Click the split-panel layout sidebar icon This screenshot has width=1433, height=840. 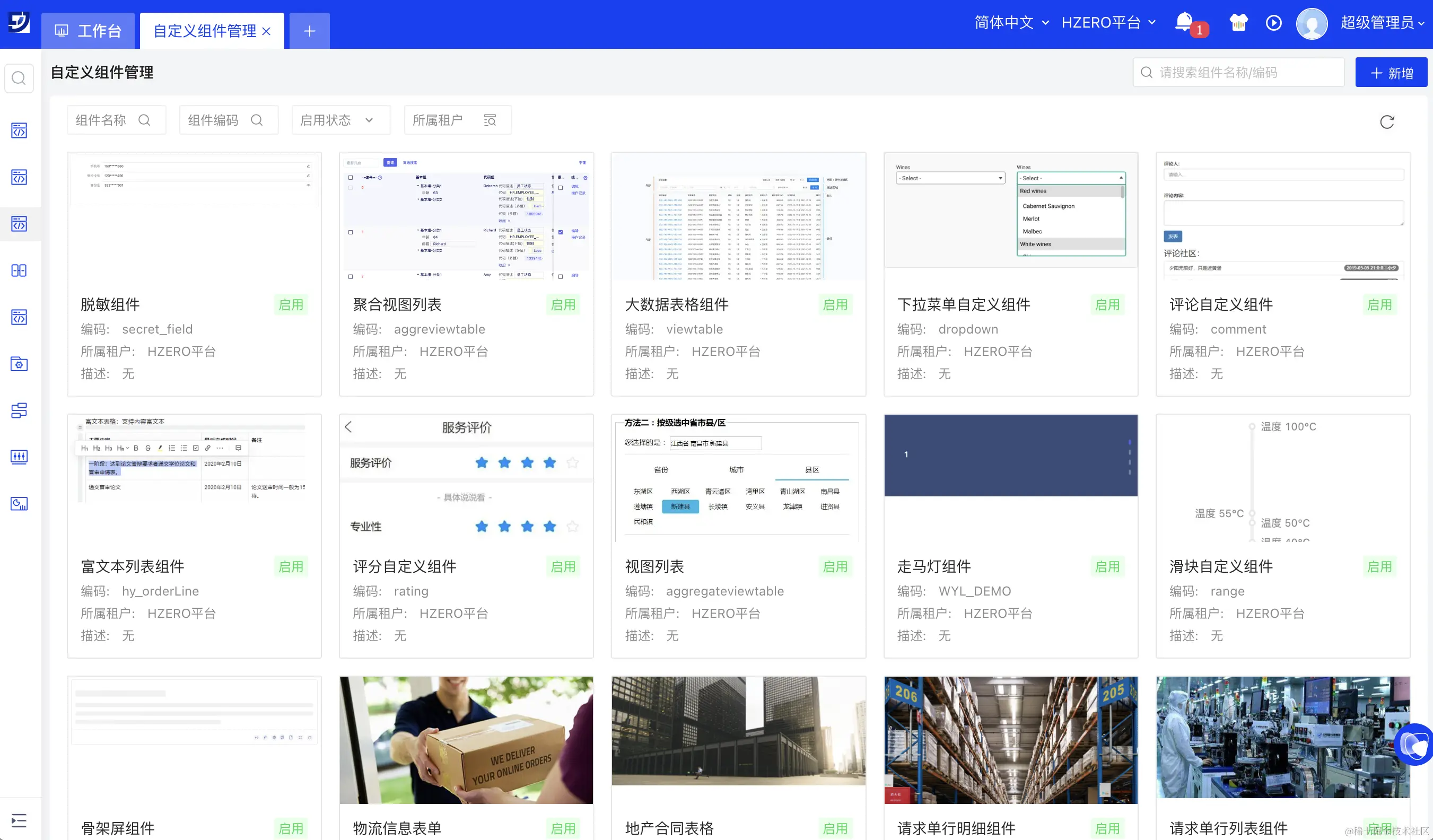(19, 270)
